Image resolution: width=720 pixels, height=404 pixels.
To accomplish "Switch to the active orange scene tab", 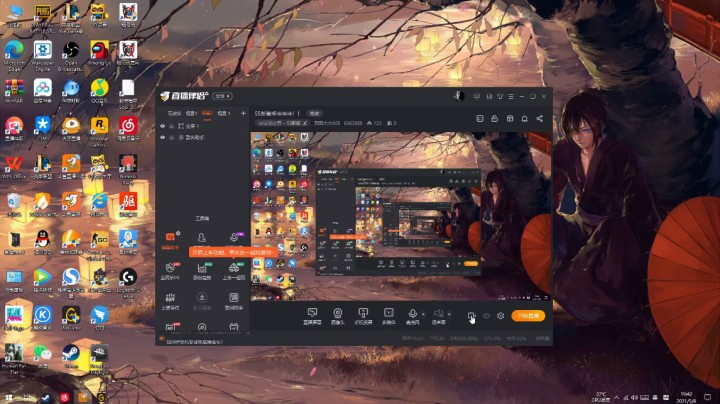I will [207, 113].
